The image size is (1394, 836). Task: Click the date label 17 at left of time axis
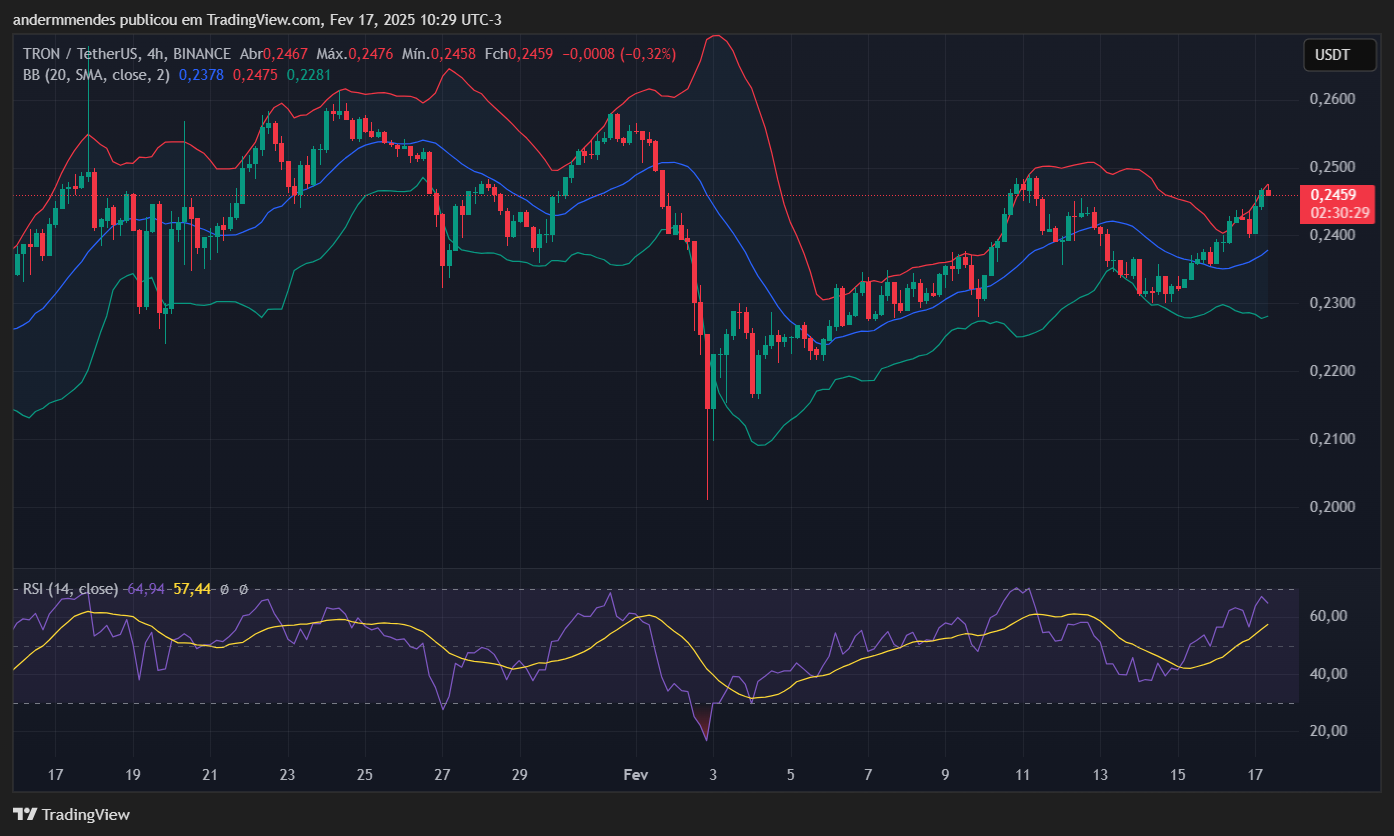click(55, 775)
